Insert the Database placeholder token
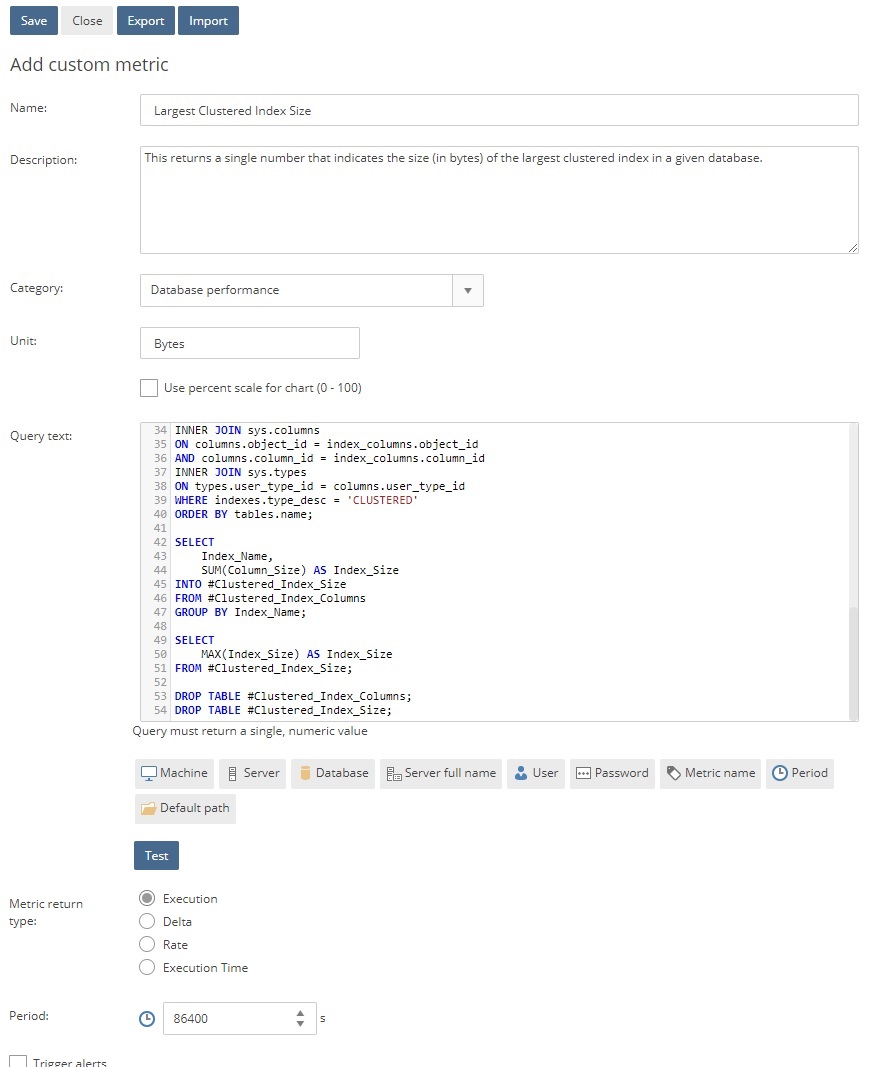The image size is (872, 1067). click(332, 773)
